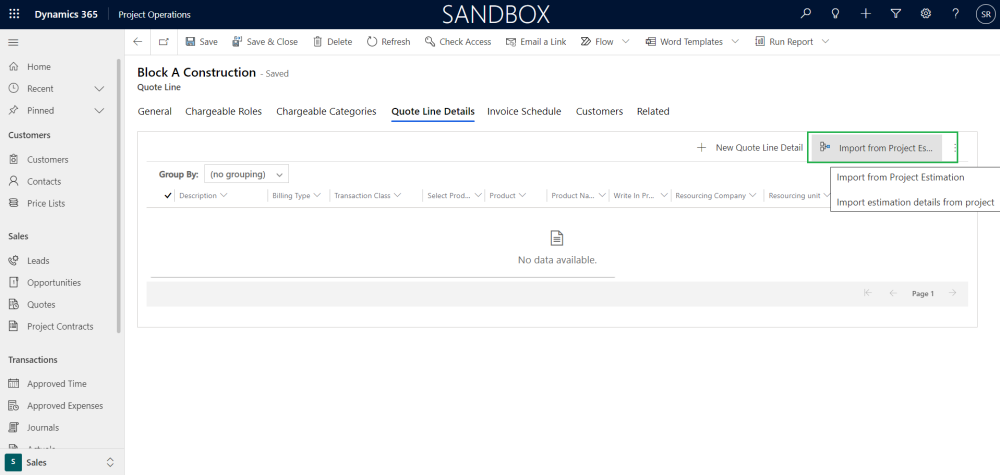Open Approved Time in sidebar
1000x475 pixels.
(x=59, y=384)
